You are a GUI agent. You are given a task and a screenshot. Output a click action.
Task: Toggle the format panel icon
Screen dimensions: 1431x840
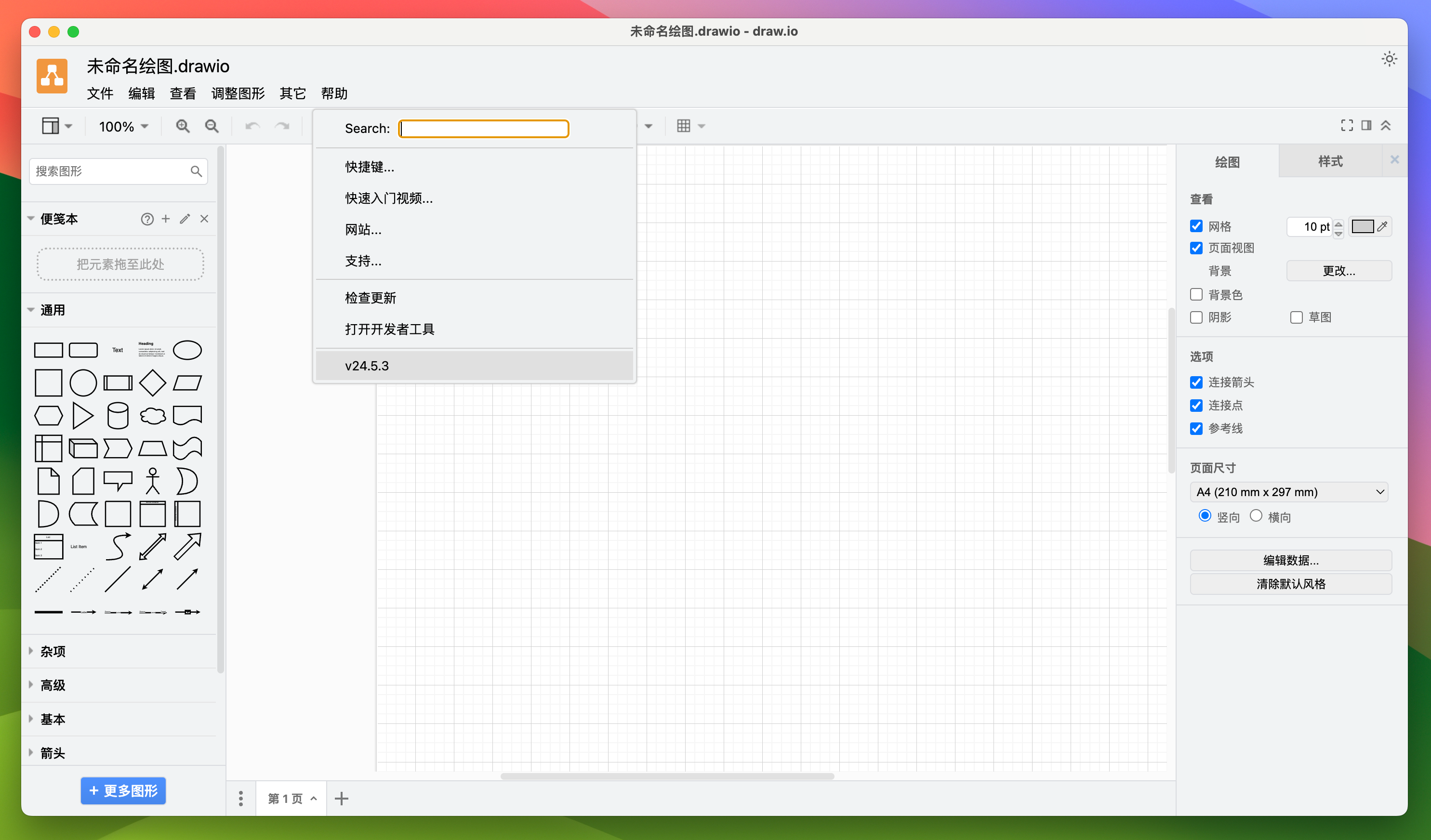pos(1366,125)
